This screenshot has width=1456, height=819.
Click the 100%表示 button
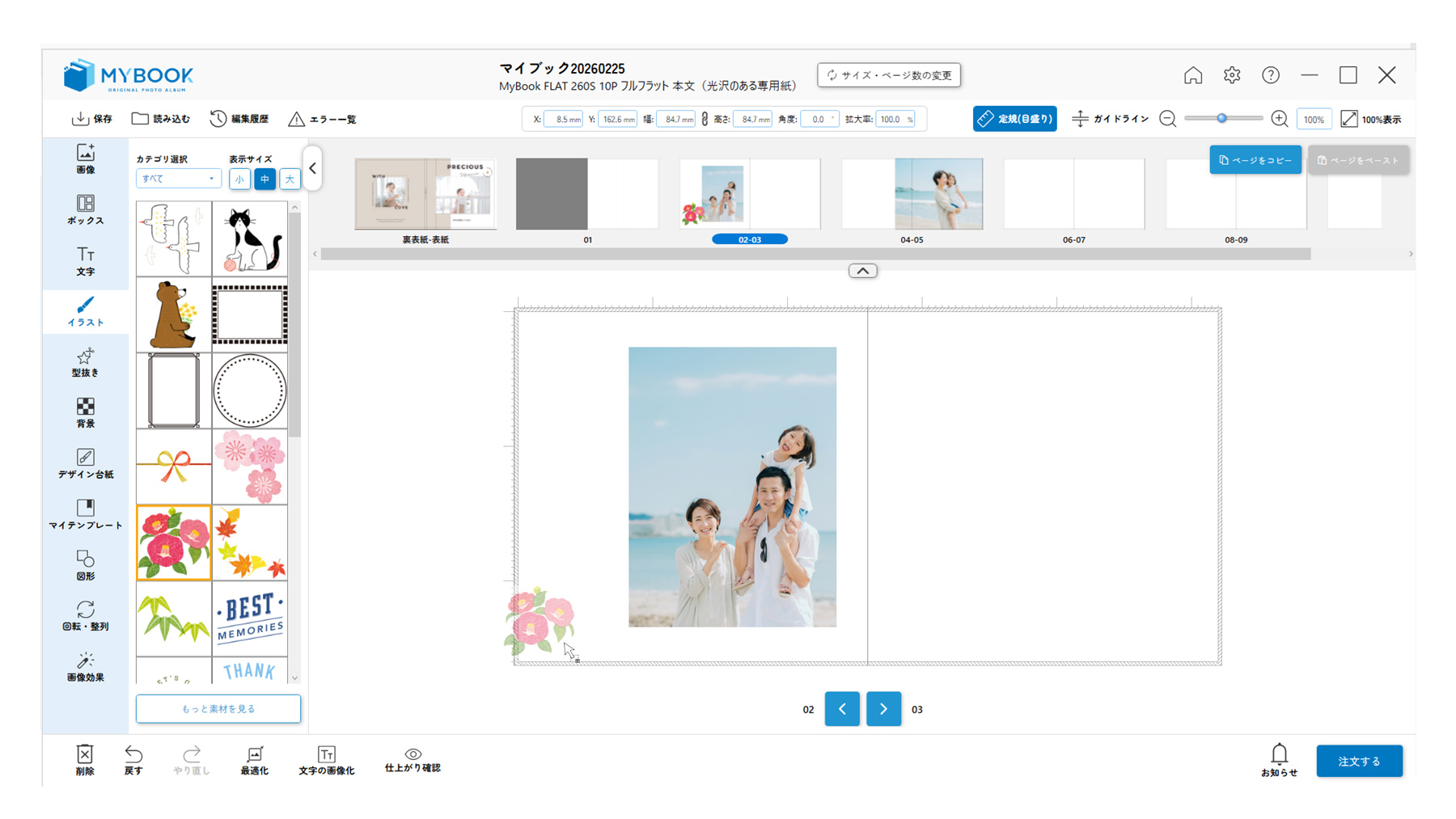coord(1371,119)
